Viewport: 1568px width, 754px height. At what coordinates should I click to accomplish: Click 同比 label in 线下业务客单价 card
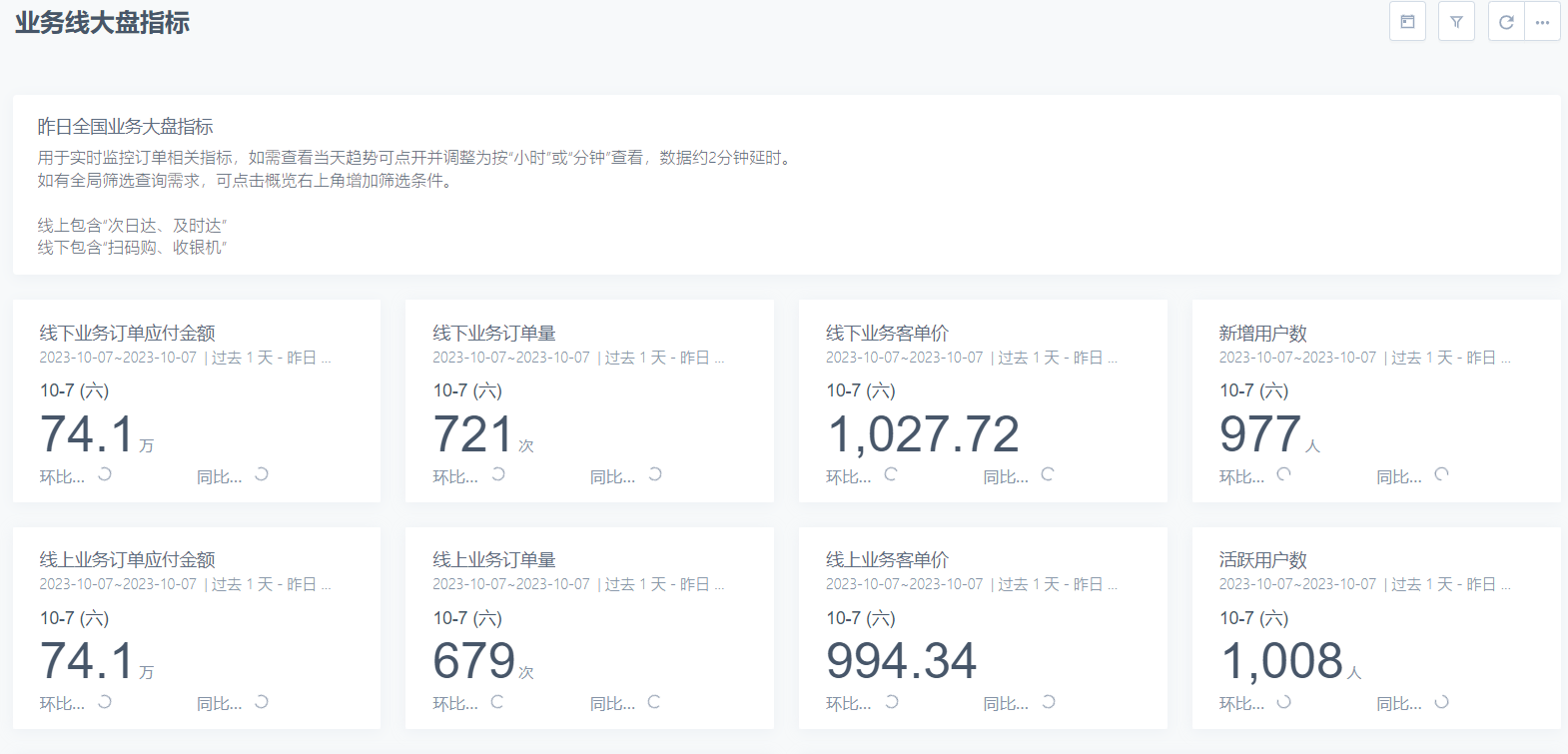(1006, 477)
